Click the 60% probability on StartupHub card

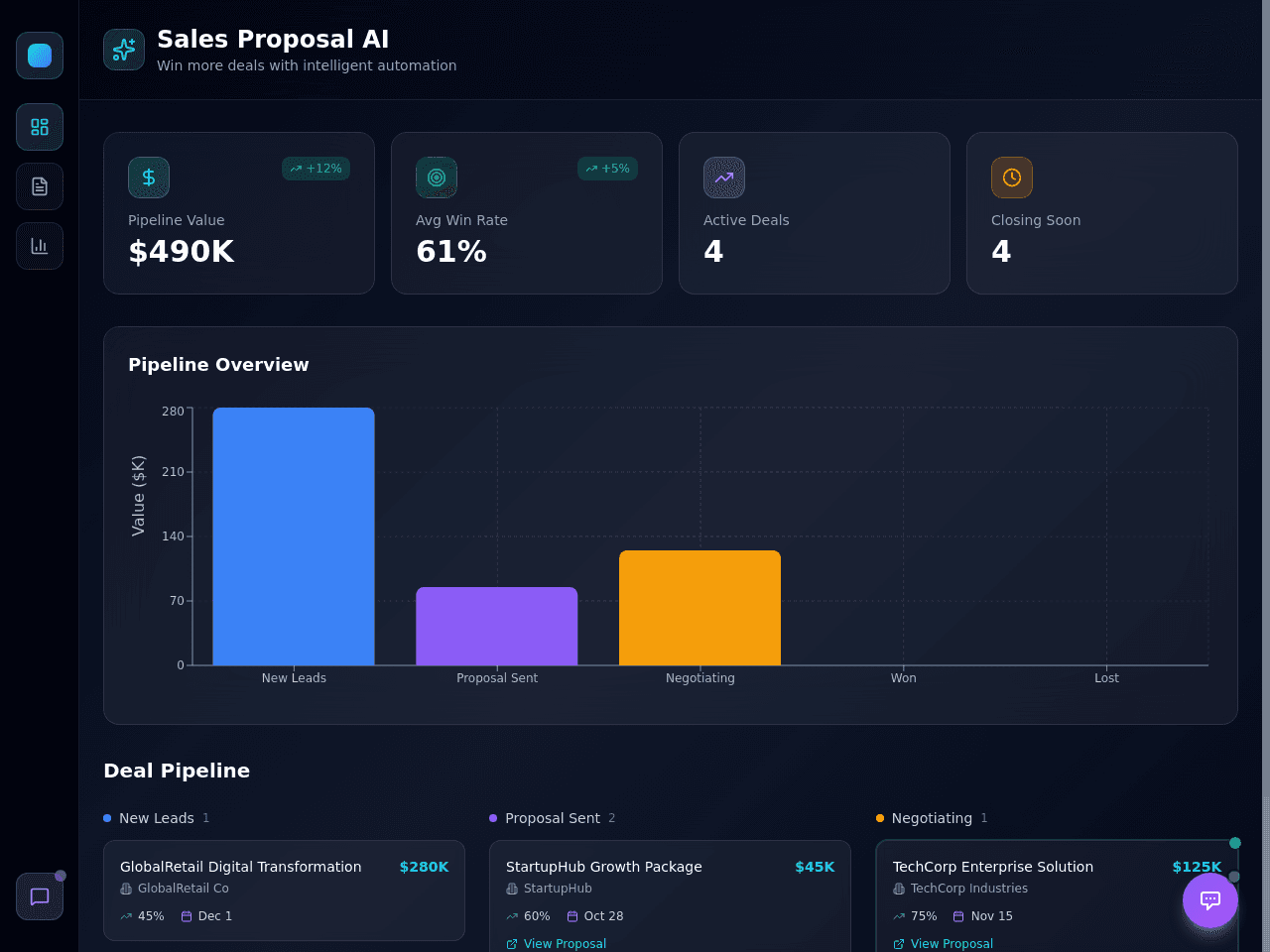coord(528,916)
